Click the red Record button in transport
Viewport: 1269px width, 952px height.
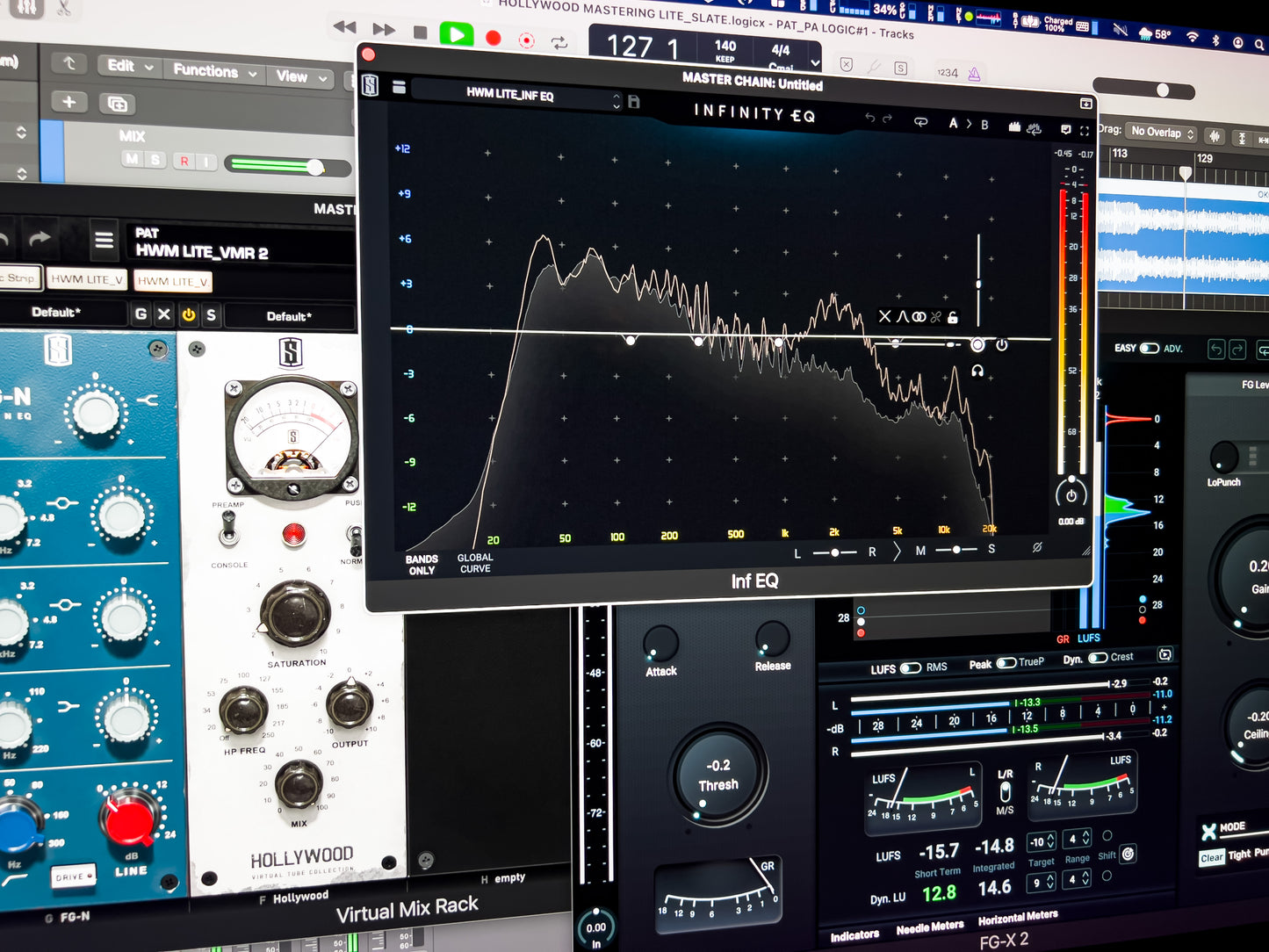[x=494, y=38]
